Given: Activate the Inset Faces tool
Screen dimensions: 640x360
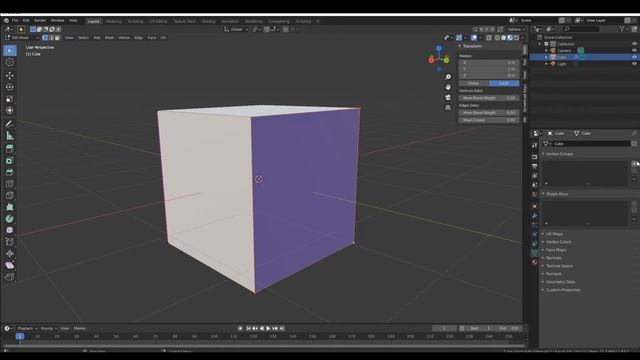Looking at the screenshot, I should click(x=10, y=160).
